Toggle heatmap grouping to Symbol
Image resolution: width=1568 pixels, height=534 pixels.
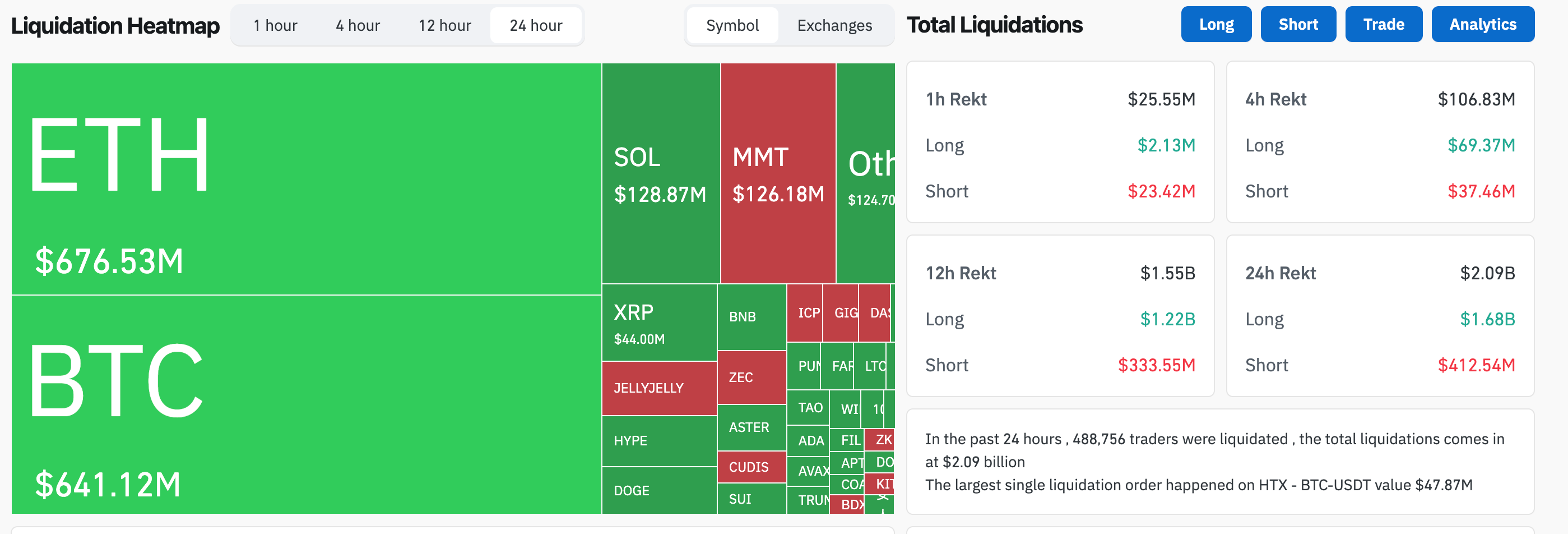point(732,26)
